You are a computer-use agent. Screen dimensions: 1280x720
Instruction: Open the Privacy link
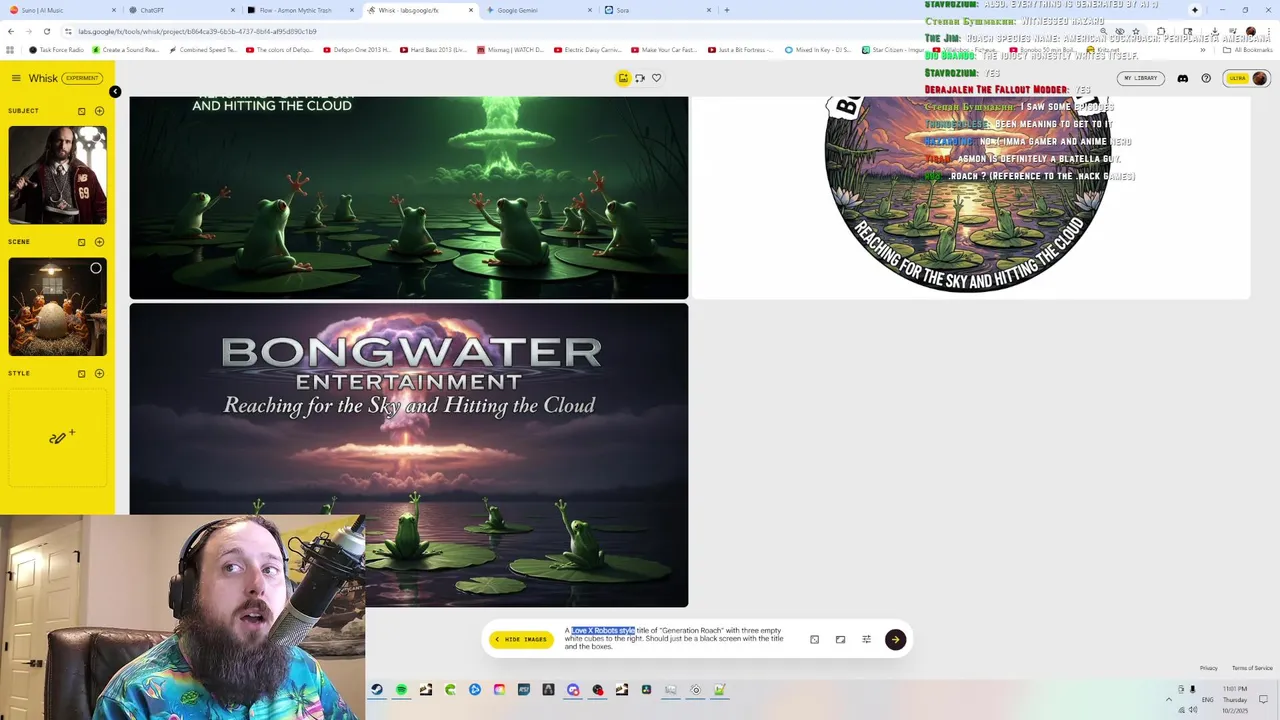point(1208,668)
